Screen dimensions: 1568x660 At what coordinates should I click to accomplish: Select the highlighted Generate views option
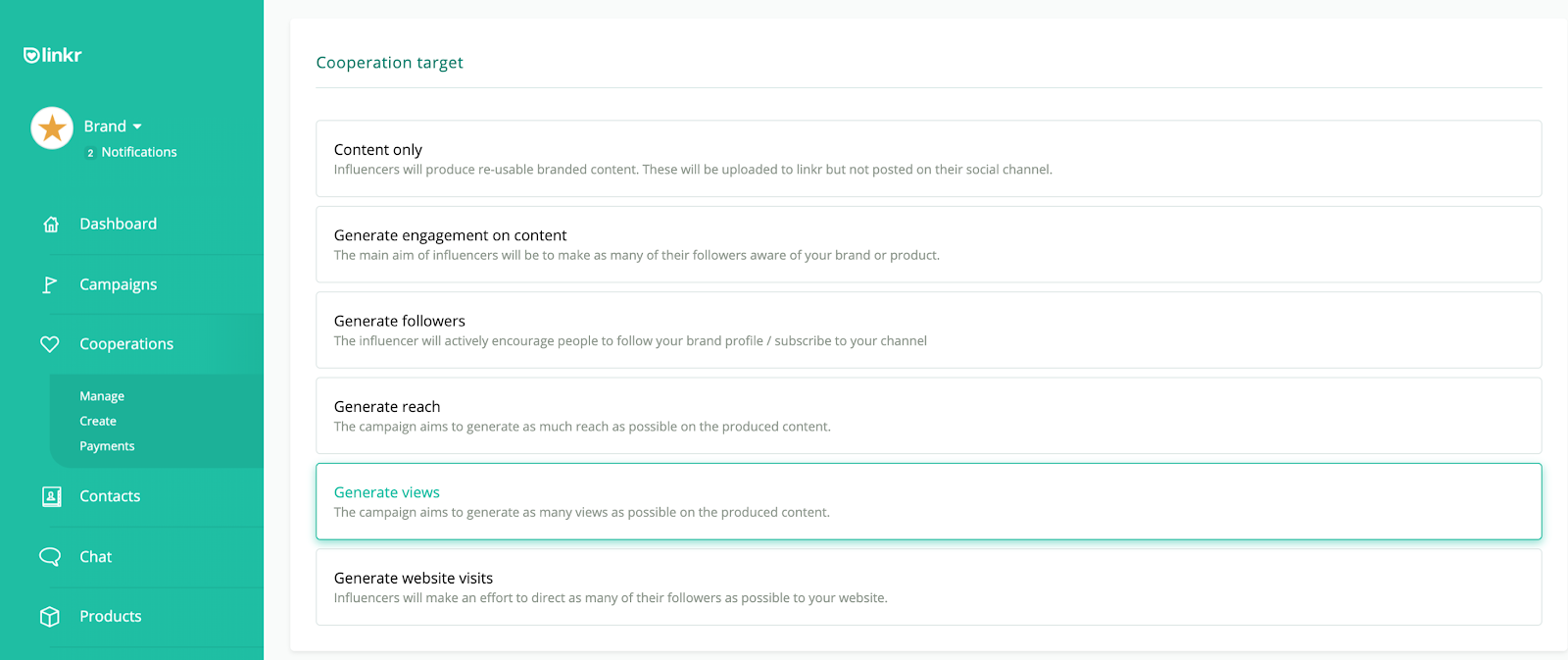point(928,501)
